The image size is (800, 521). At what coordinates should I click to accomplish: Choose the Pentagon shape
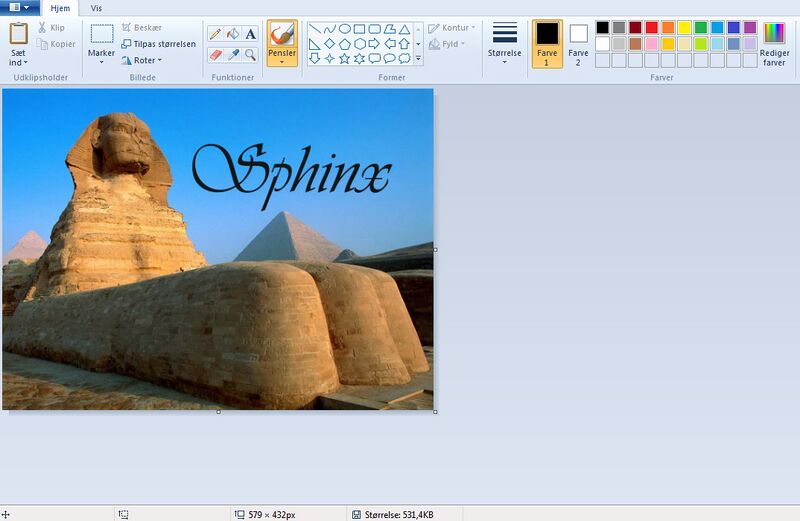tap(344, 44)
